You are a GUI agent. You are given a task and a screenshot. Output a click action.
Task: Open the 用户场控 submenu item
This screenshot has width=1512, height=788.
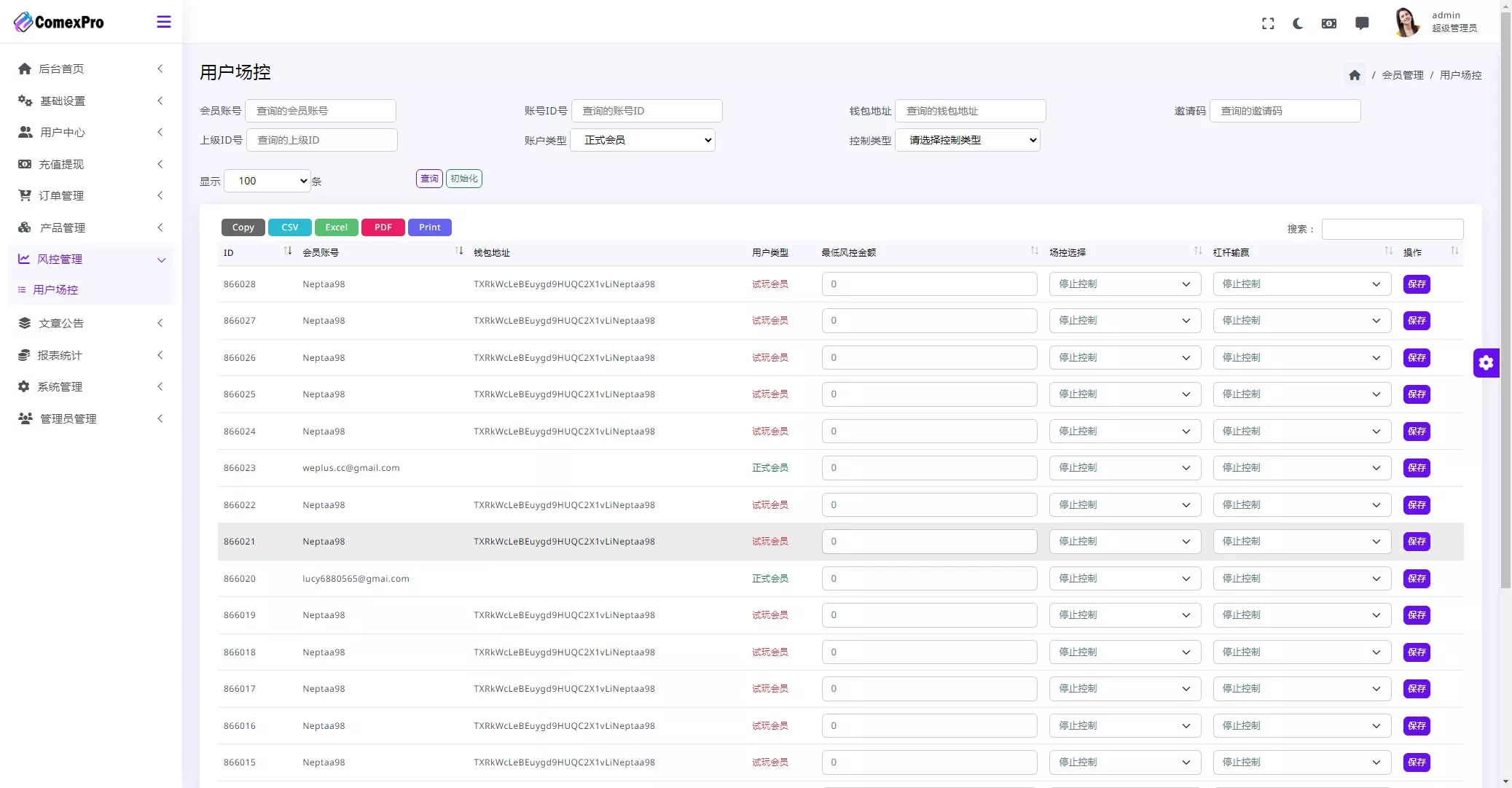pos(55,290)
